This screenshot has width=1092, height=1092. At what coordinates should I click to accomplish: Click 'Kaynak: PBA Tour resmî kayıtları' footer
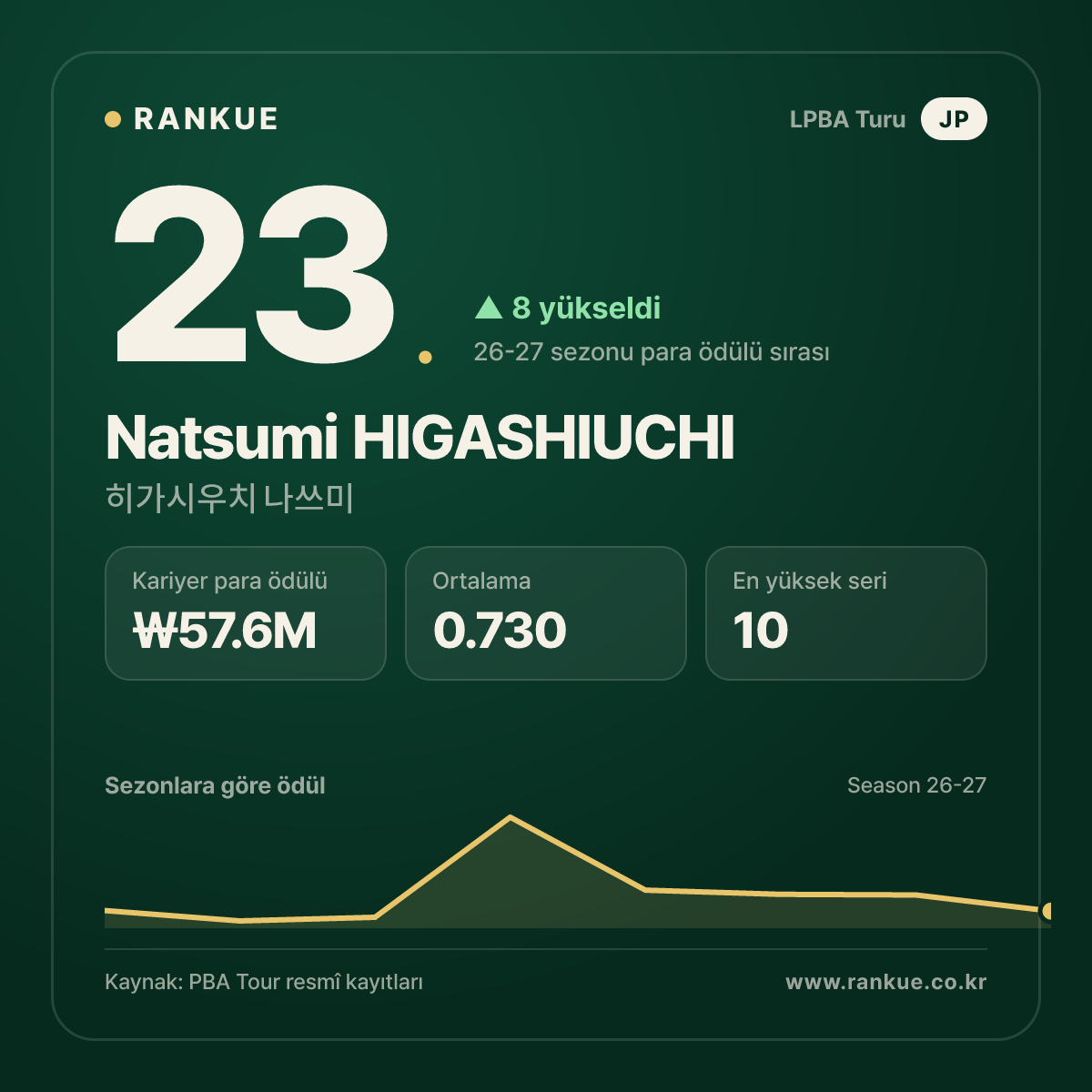pyautogui.click(x=264, y=983)
